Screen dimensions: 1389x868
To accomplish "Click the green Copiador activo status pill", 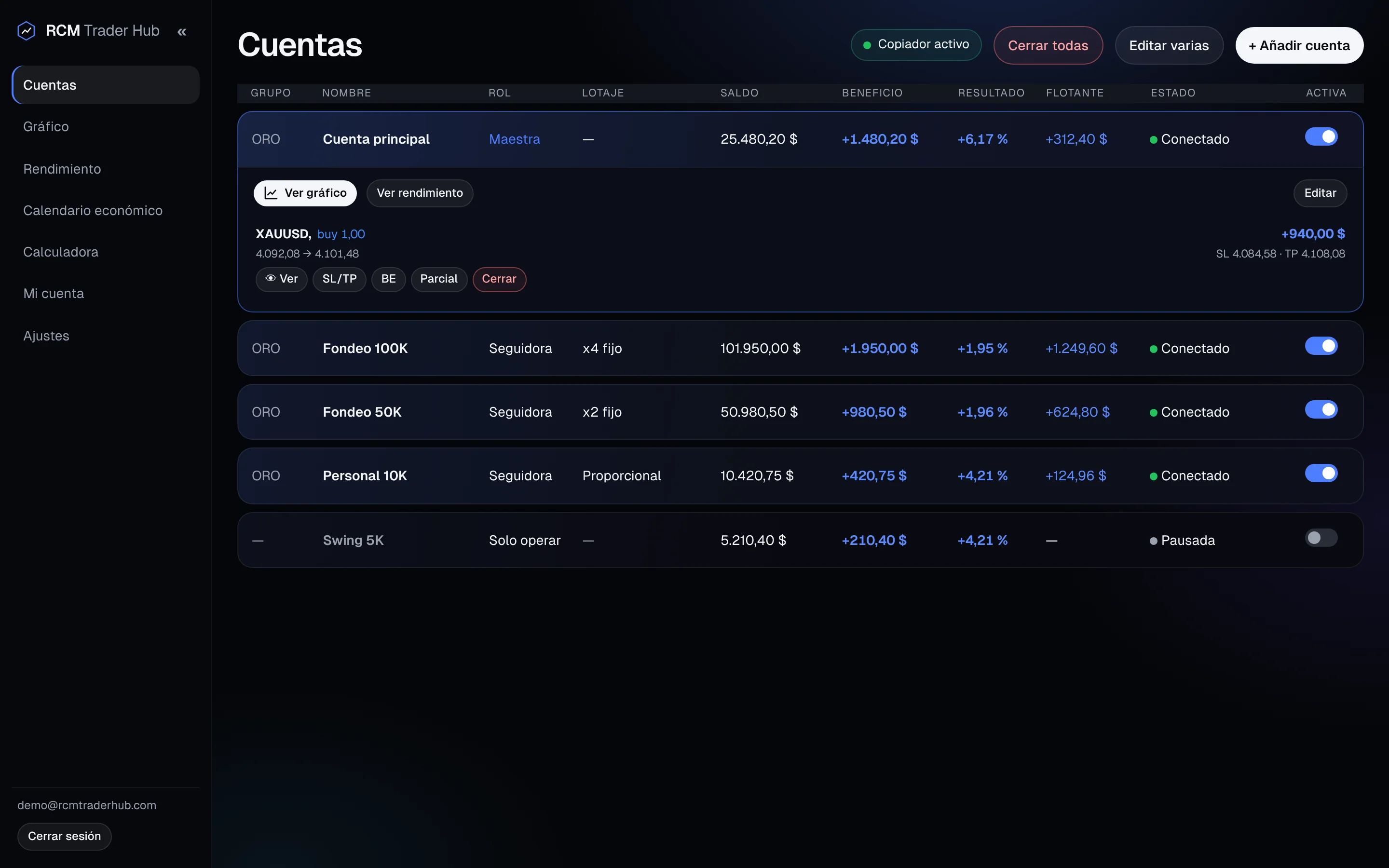I will point(916,45).
